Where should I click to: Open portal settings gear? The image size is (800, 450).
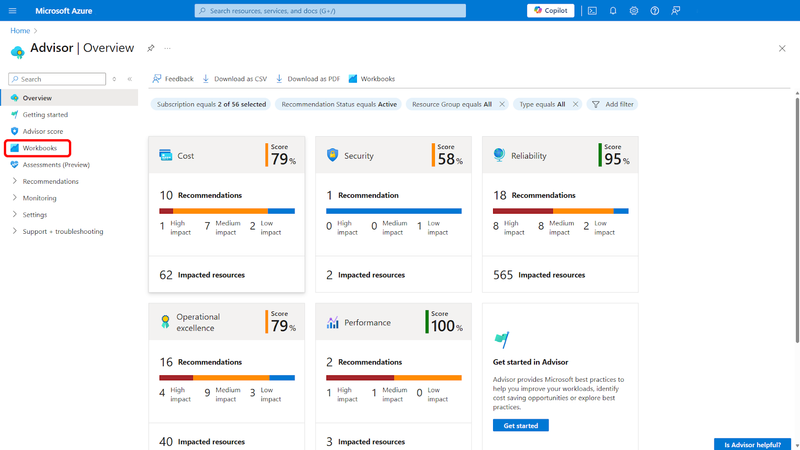[x=634, y=11]
